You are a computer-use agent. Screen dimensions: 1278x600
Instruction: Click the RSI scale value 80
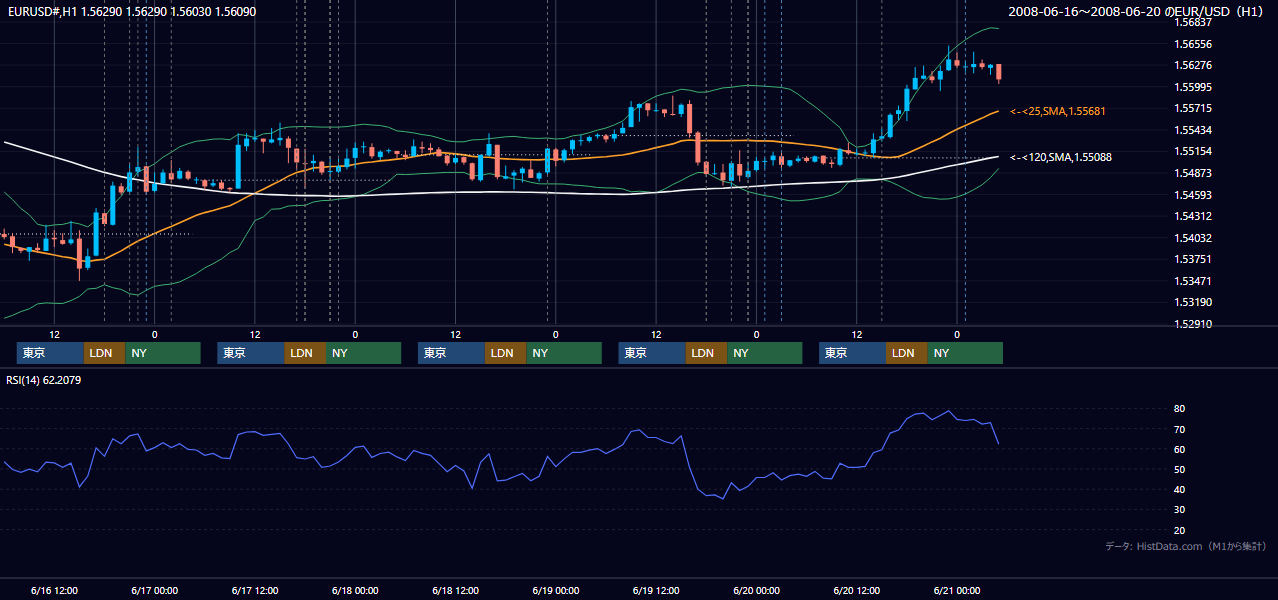coord(1180,409)
